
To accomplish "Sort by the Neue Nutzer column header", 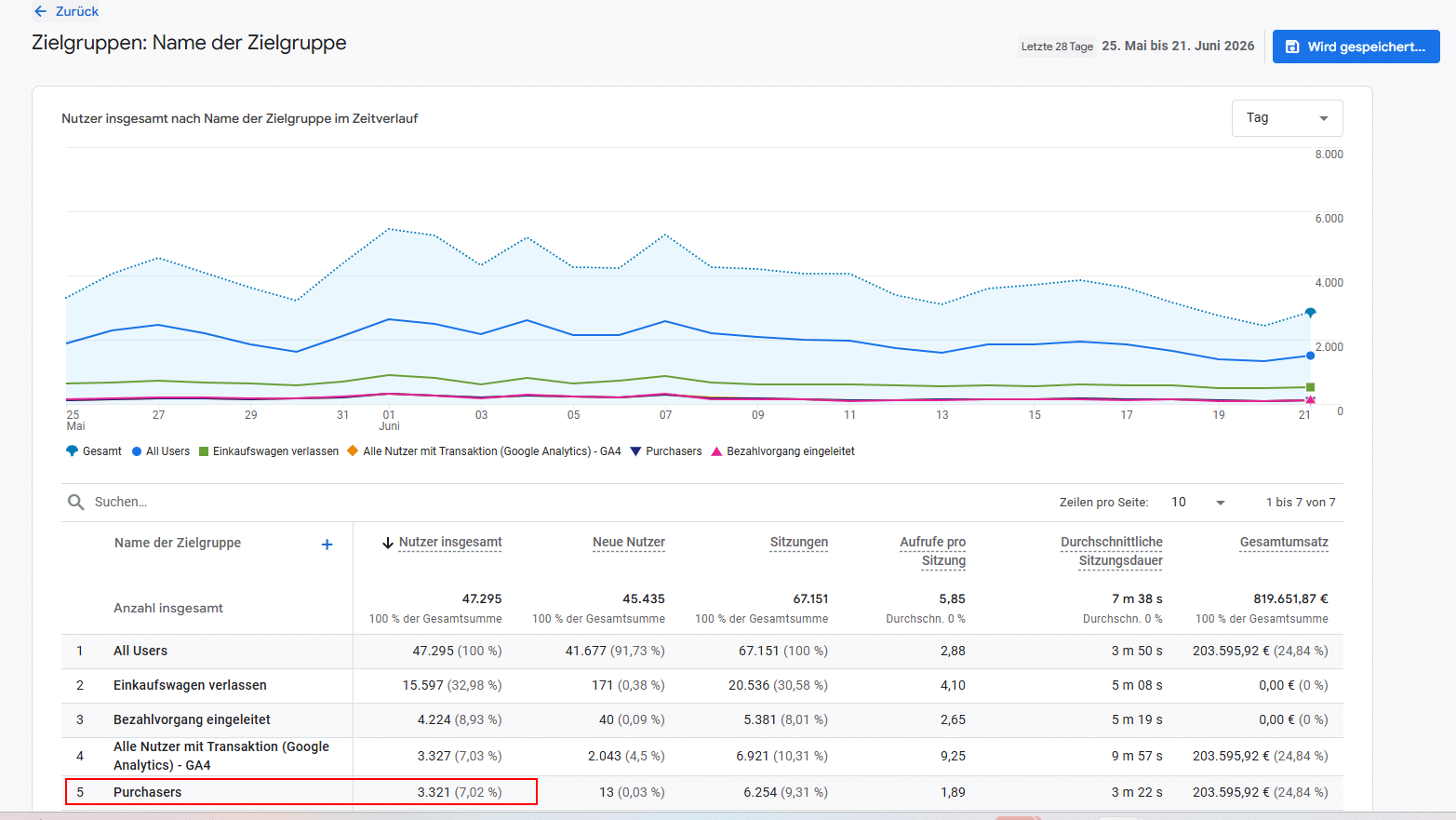I will click(629, 543).
